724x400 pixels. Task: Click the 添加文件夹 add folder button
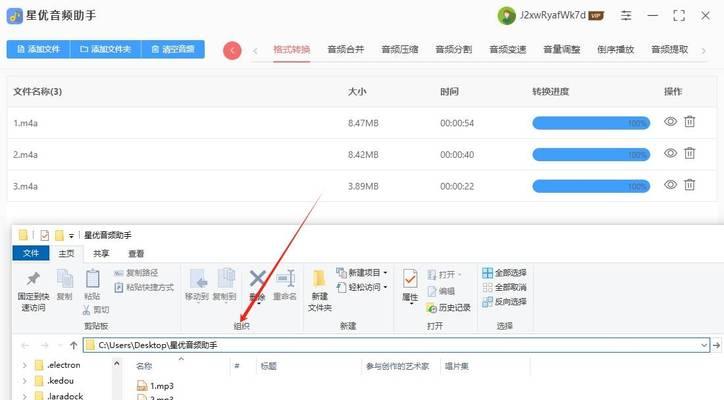[106, 49]
